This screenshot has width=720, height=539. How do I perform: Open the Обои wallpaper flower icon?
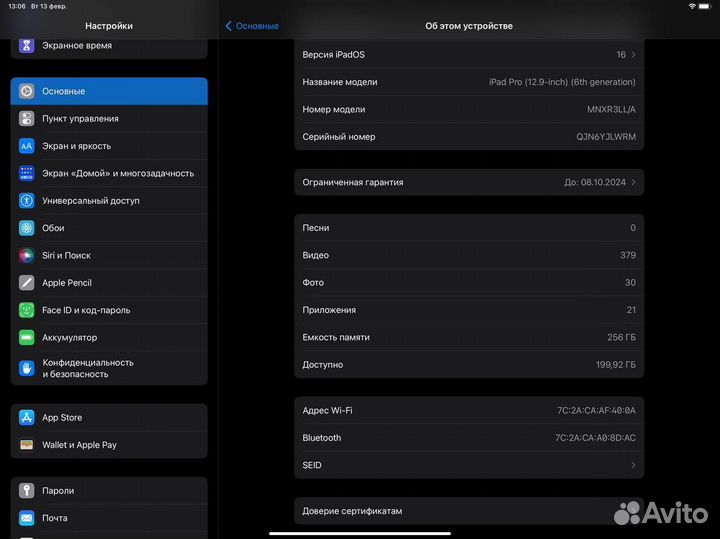coord(27,228)
